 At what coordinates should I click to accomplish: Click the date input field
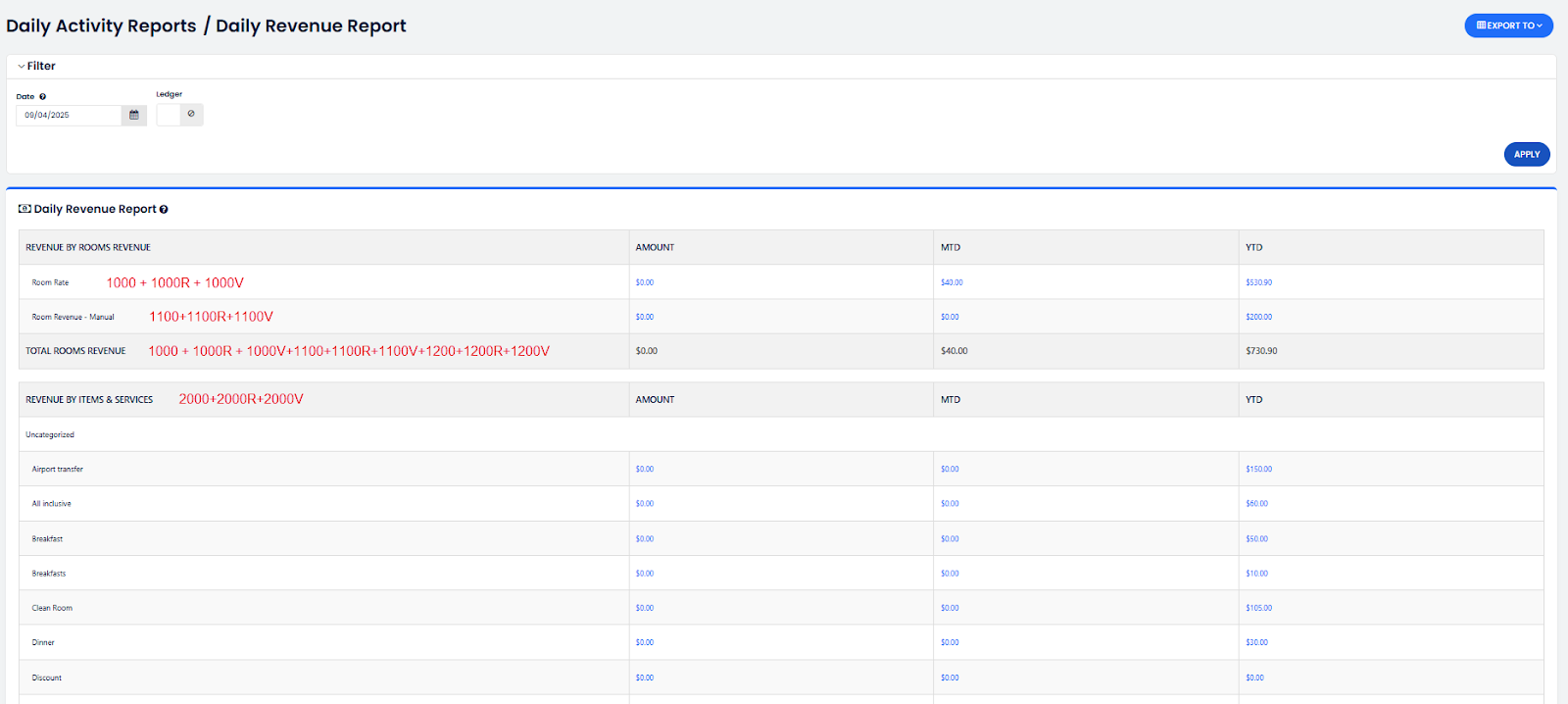(x=69, y=115)
